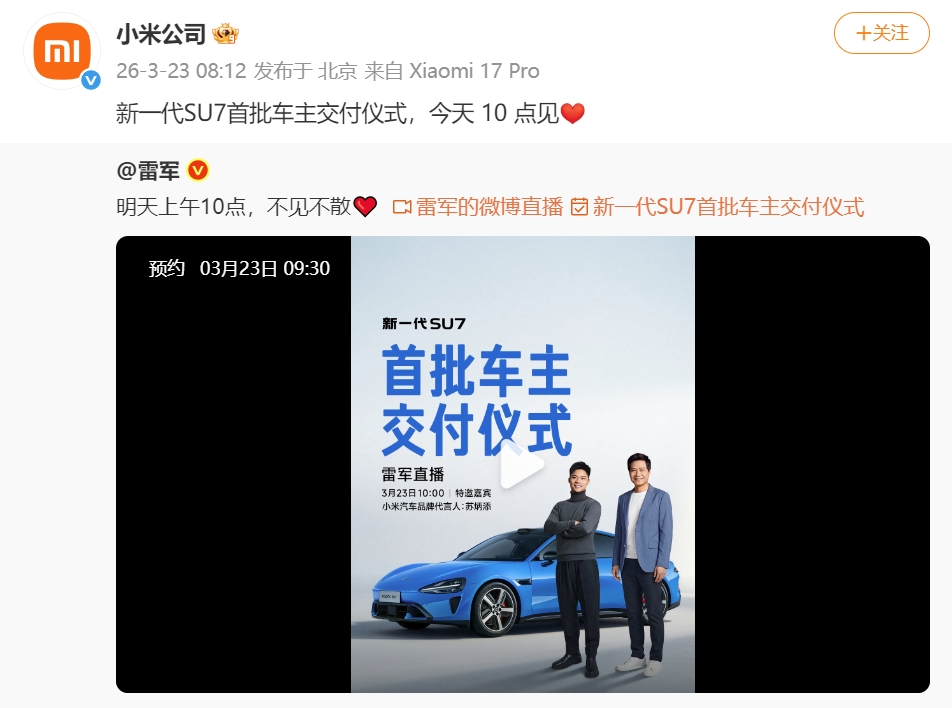Click the orange V badge beside 雷军
The width and height of the screenshot is (952, 708).
(198, 171)
